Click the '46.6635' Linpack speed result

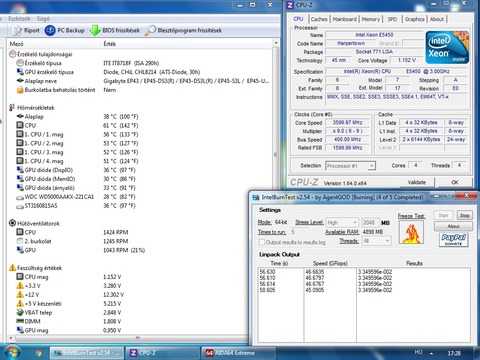click(315, 272)
